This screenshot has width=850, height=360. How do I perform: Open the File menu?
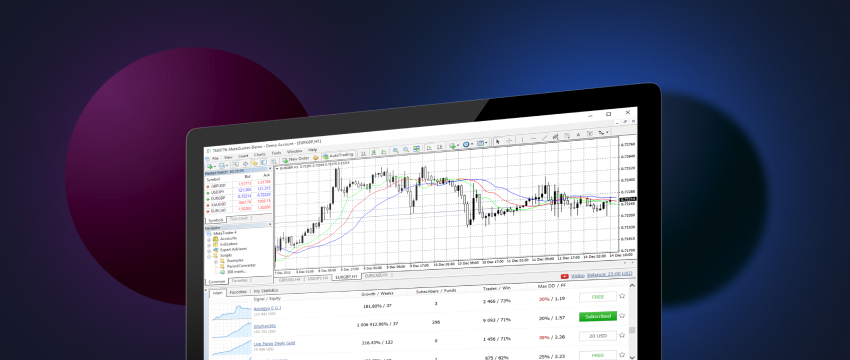[x=215, y=158]
